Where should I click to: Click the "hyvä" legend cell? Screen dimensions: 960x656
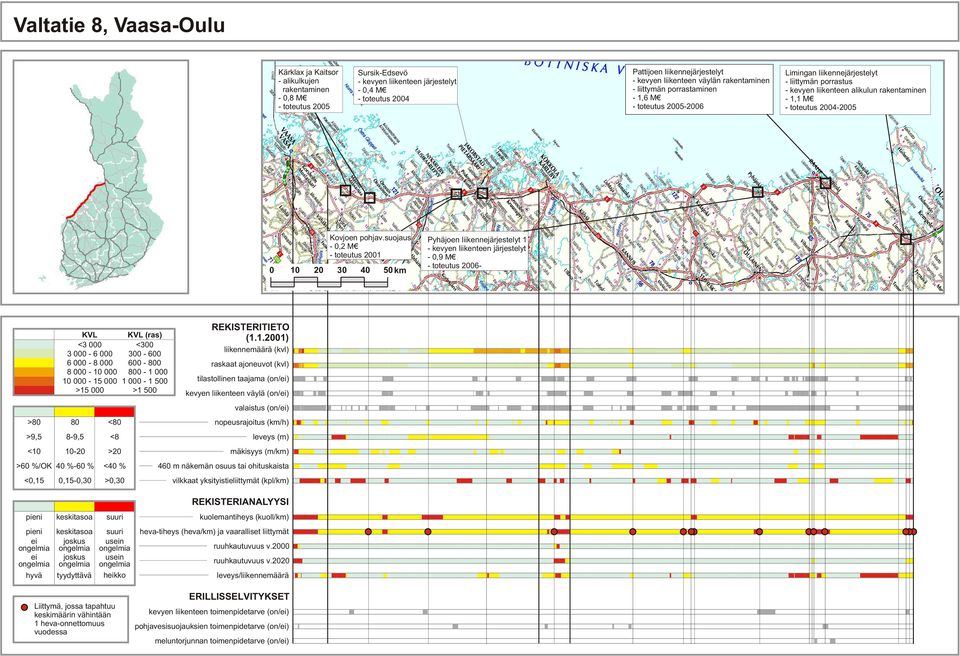coord(34,575)
